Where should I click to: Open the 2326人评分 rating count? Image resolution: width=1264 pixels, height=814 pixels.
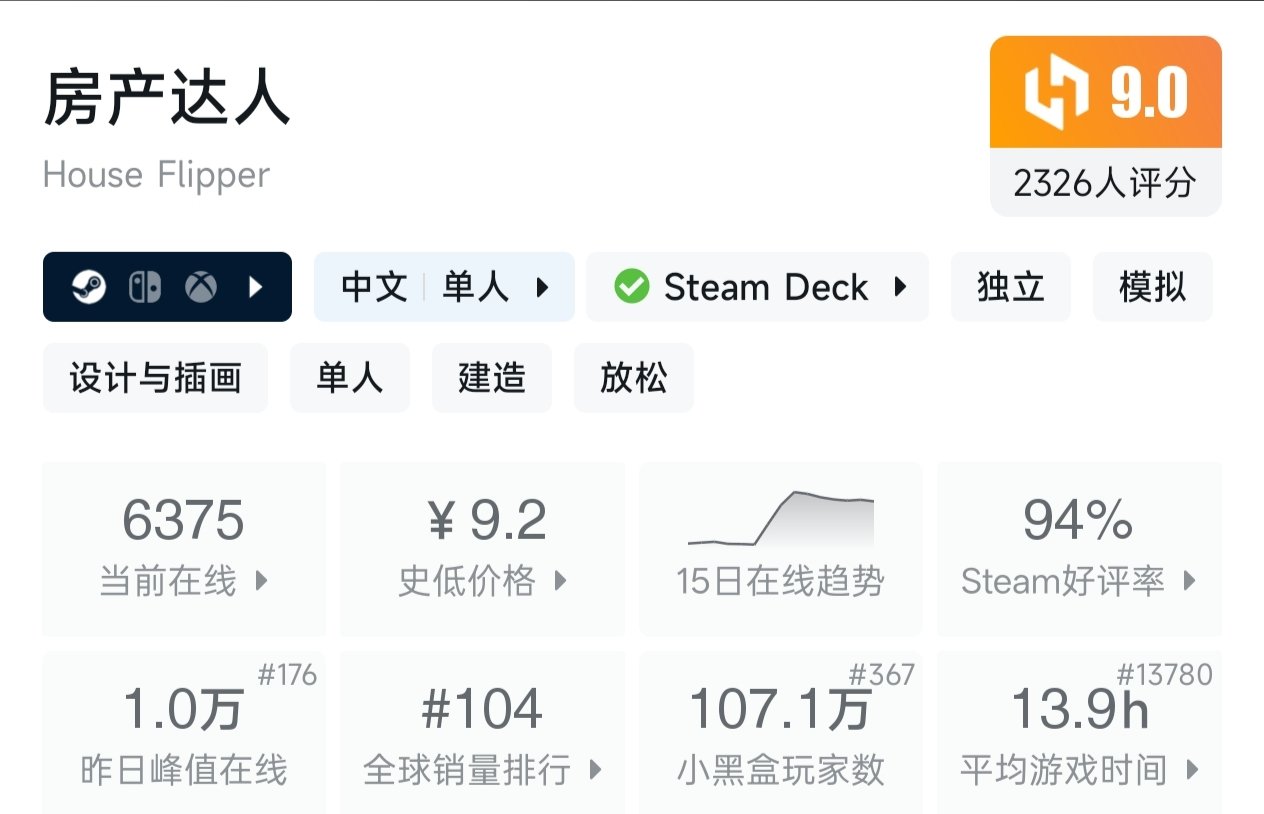point(1105,183)
